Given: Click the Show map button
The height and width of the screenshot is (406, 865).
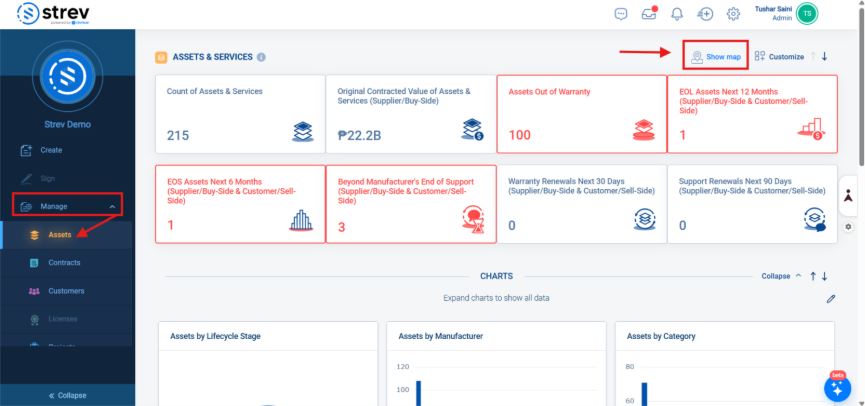Looking at the screenshot, I should pyautogui.click(x=715, y=57).
